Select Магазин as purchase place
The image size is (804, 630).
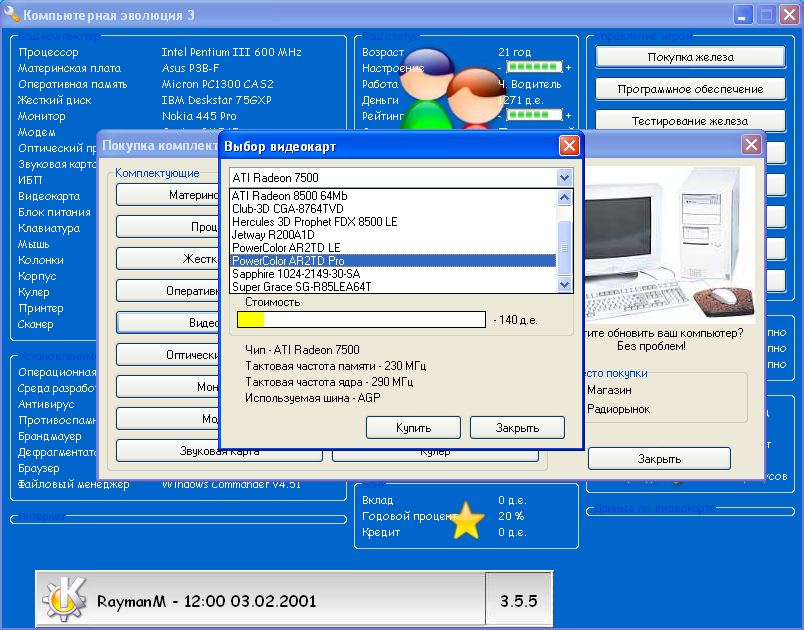pyautogui.click(x=609, y=390)
